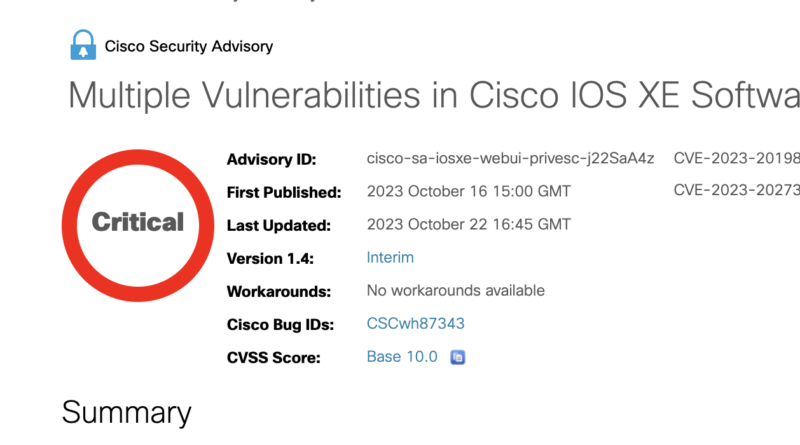Viewport: 800px width, 445px height.
Task: Click the Advisory ID label
Action: point(271,160)
